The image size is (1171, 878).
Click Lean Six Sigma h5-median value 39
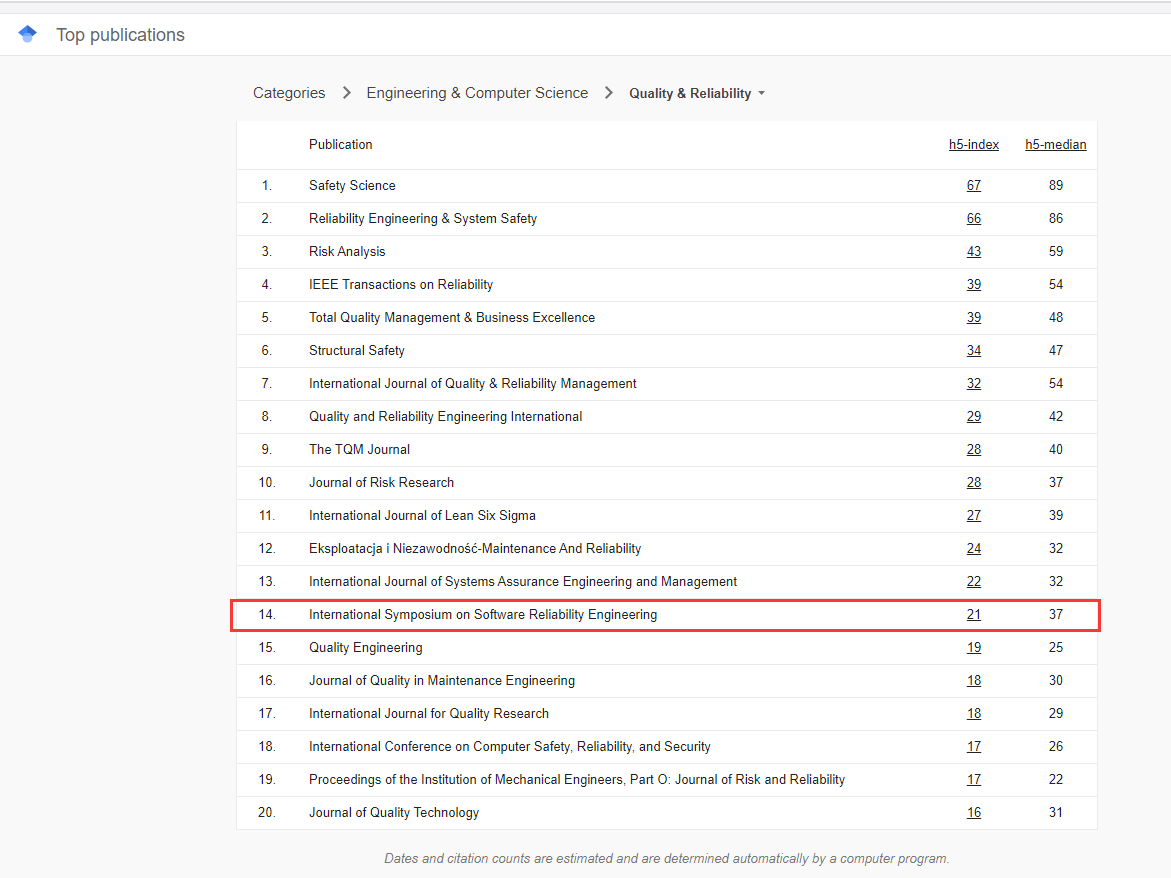click(x=1055, y=515)
